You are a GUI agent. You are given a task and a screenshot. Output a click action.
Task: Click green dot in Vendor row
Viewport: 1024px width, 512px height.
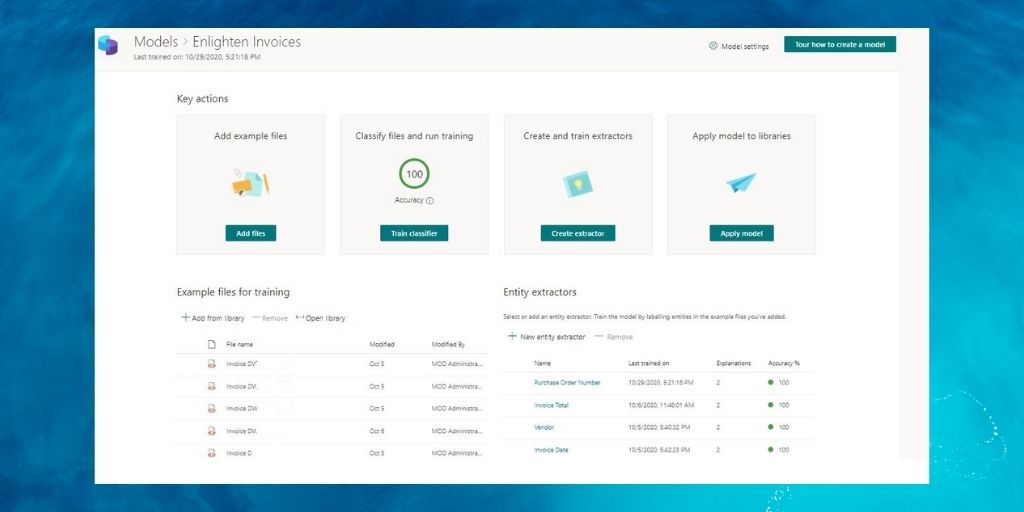tap(771, 427)
